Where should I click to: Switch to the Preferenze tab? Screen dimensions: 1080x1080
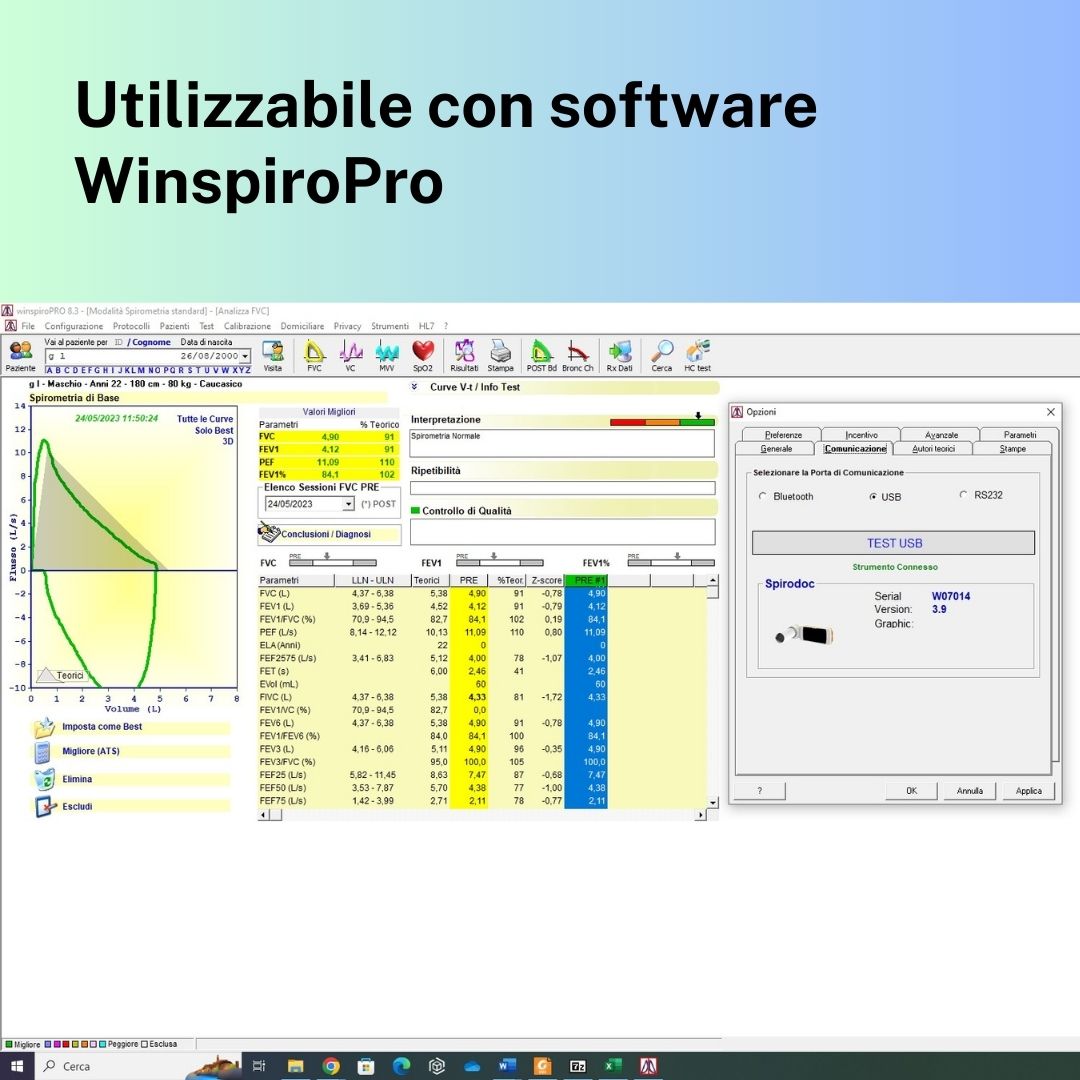[x=783, y=435]
